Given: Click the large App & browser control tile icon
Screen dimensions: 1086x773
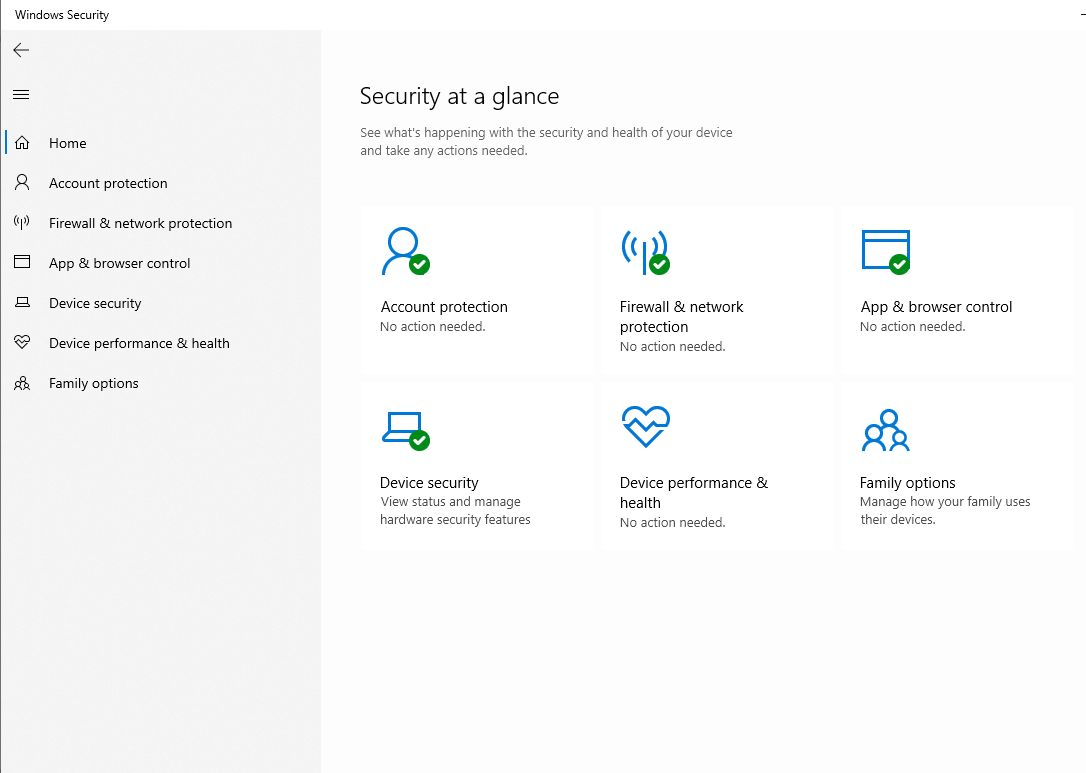Looking at the screenshot, I should [886, 252].
